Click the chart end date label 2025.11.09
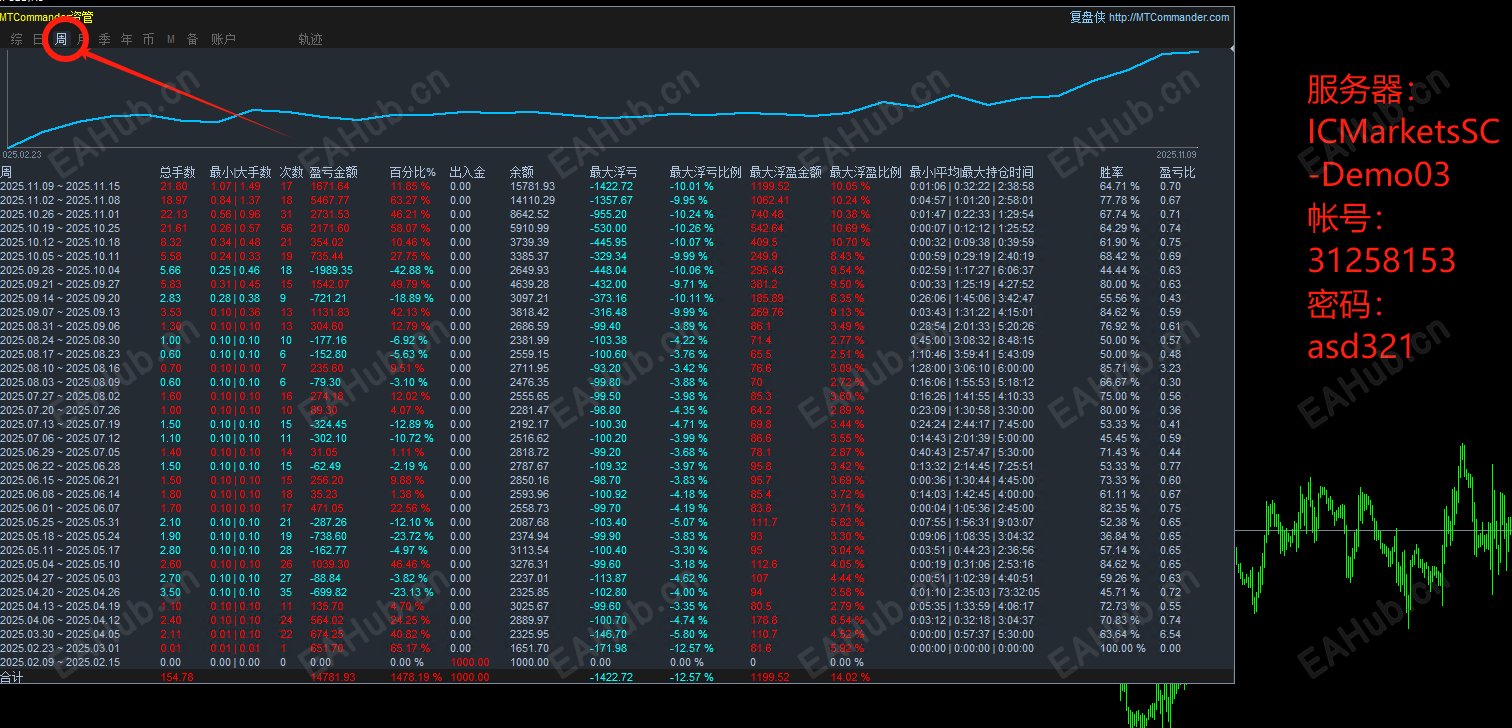This screenshot has width=1512, height=728. click(x=1176, y=155)
